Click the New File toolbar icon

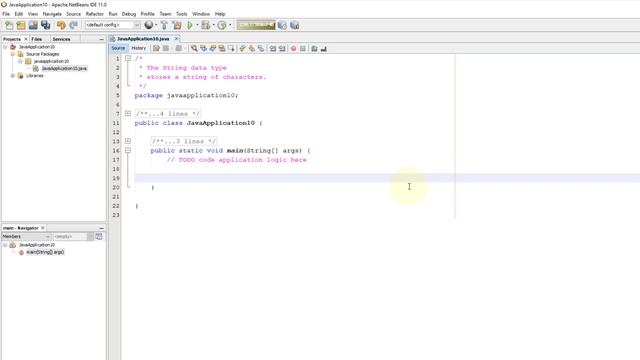pos(9,25)
